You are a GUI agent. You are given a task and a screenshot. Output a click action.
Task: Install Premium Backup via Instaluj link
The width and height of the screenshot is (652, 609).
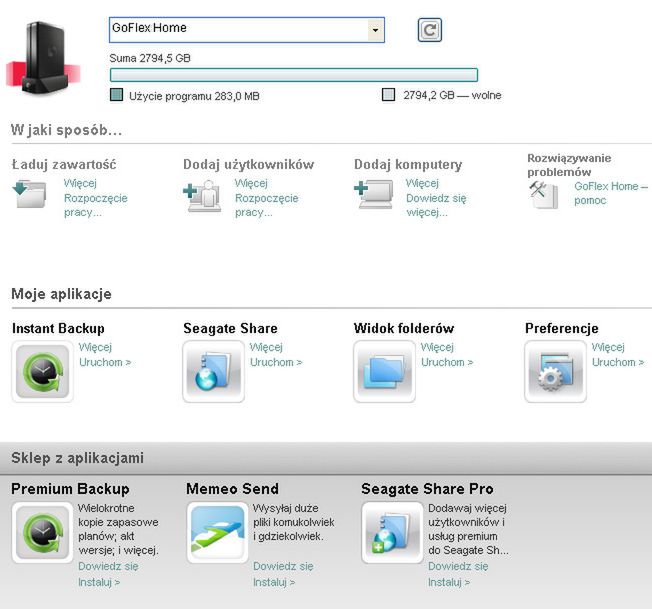(x=99, y=582)
